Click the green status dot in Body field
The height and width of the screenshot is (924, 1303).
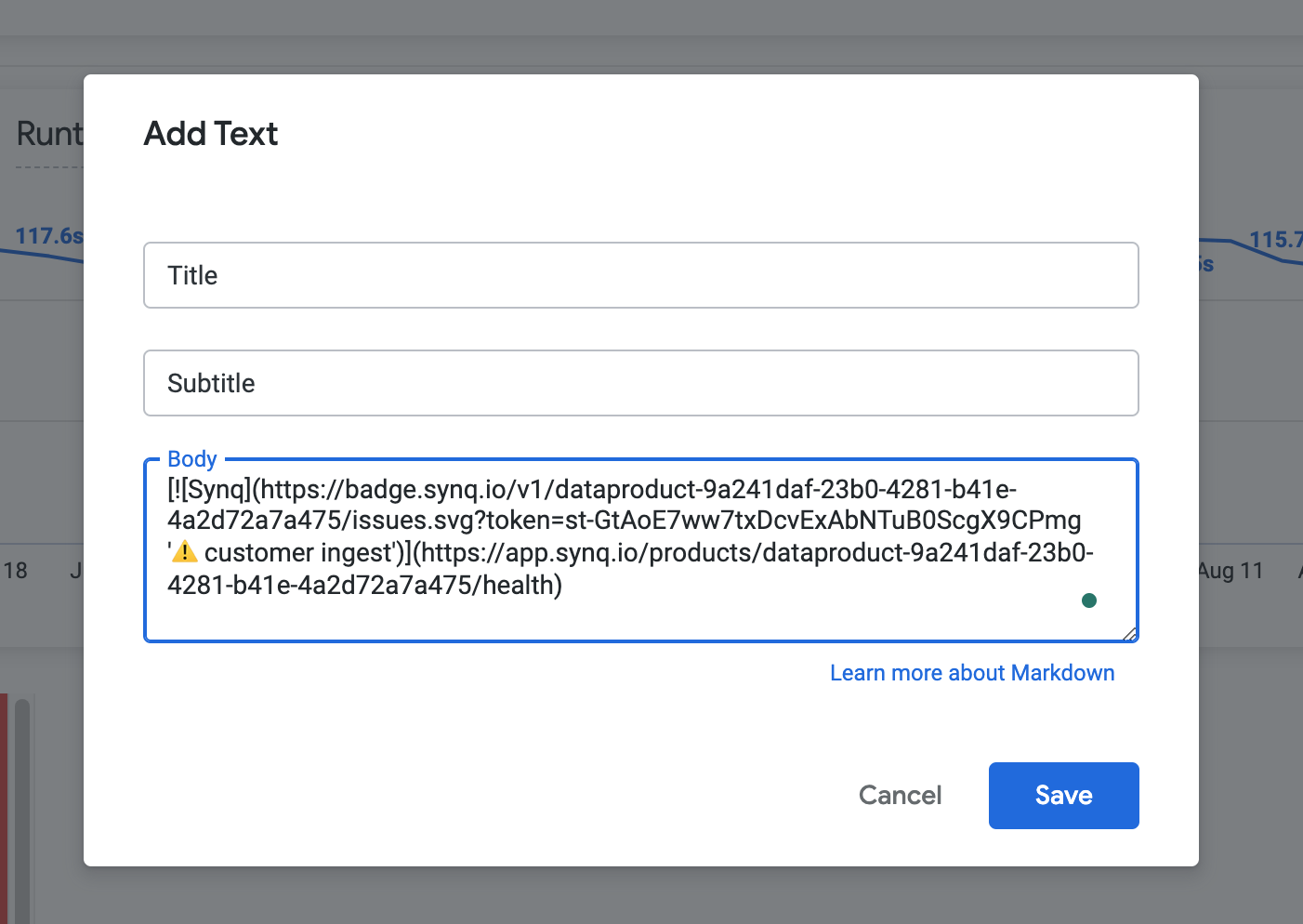(1089, 601)
